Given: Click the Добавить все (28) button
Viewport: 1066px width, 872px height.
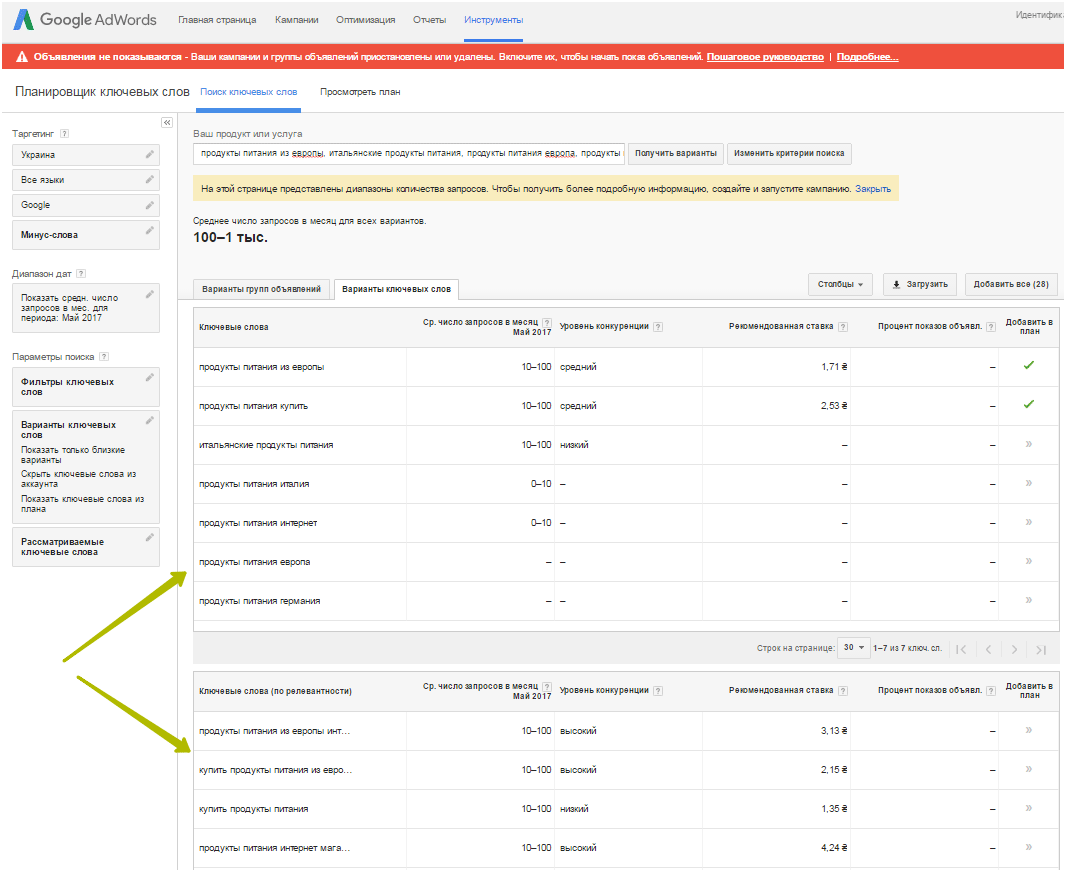Looking at the screenshot, I should point(1011,284).
